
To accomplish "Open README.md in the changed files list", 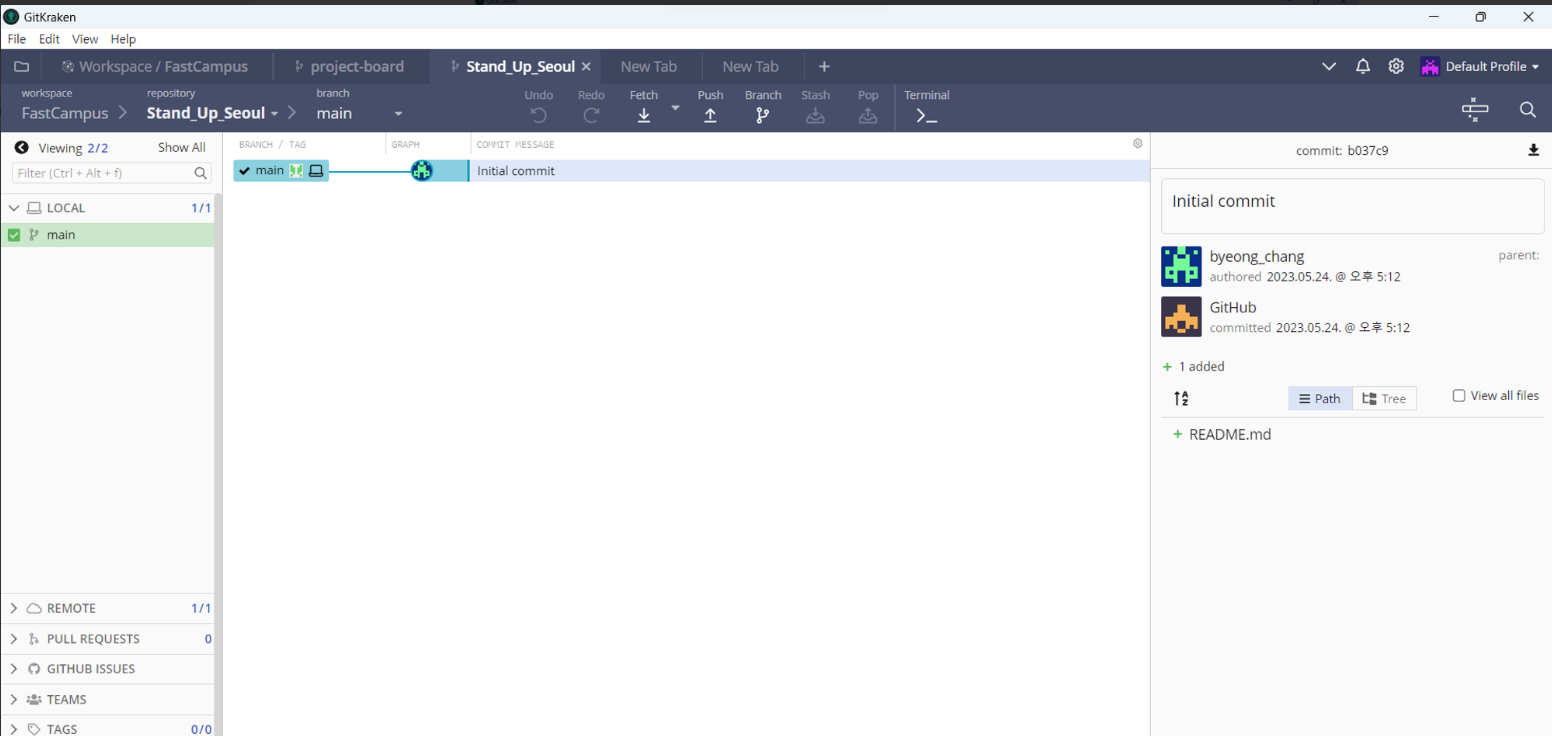I will point(1230,435).
